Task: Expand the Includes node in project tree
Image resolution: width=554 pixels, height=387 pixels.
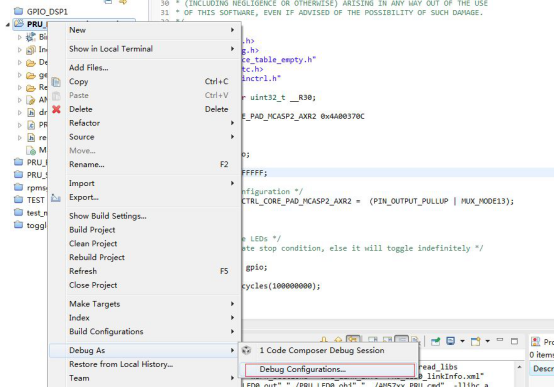Action: click(x=20, y=50)
